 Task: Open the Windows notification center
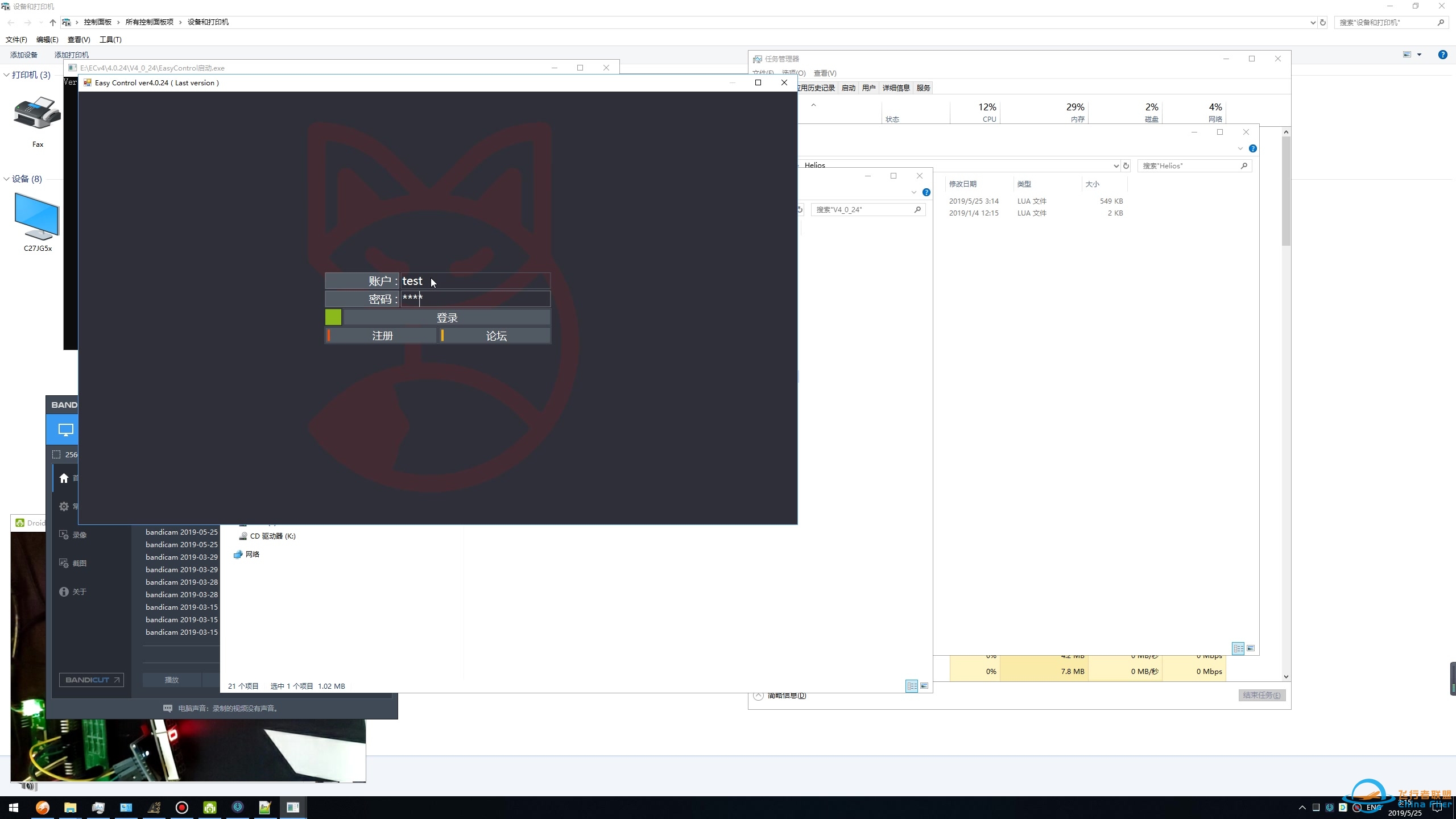[x=1437, y=808]
